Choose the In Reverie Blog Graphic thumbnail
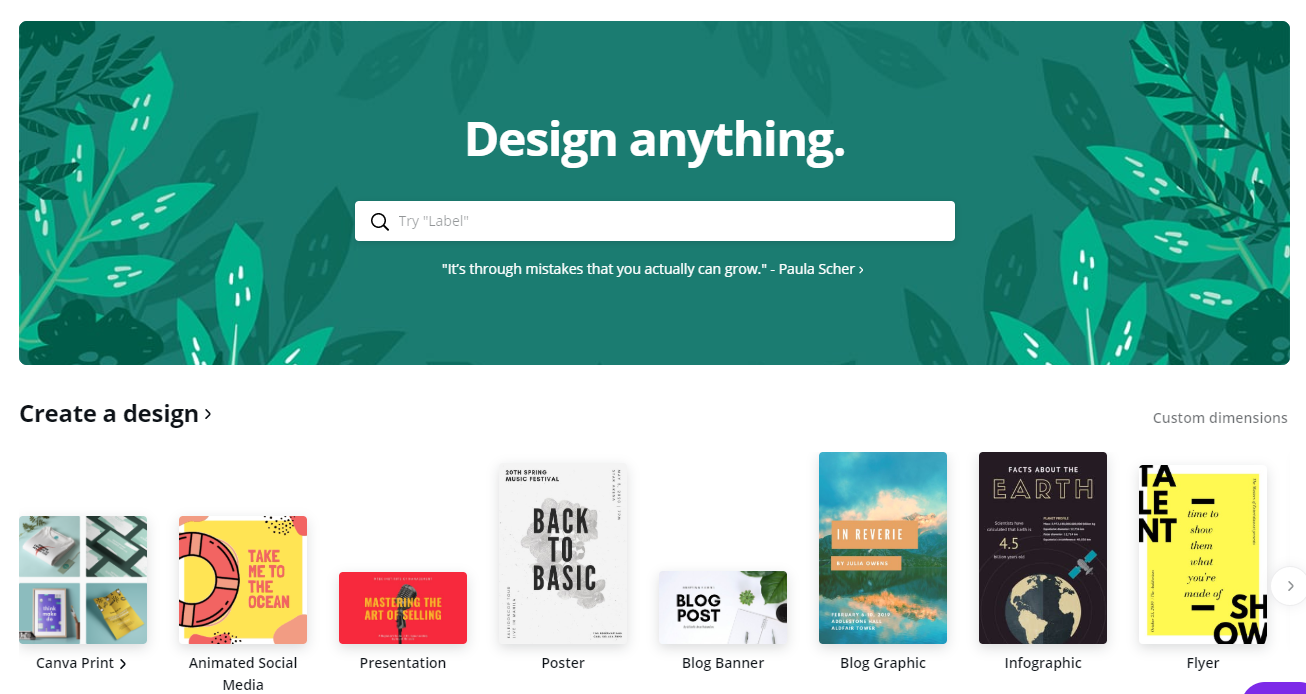 [883, 548]
